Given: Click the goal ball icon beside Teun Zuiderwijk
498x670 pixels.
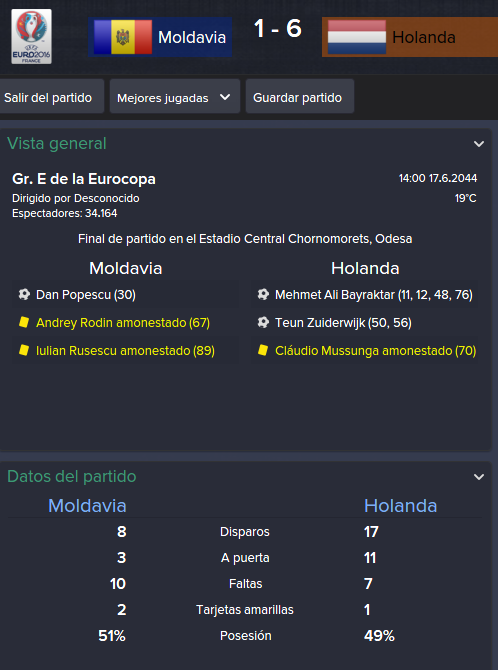Looking at the screenshot, I should click(x=263, y=323).
